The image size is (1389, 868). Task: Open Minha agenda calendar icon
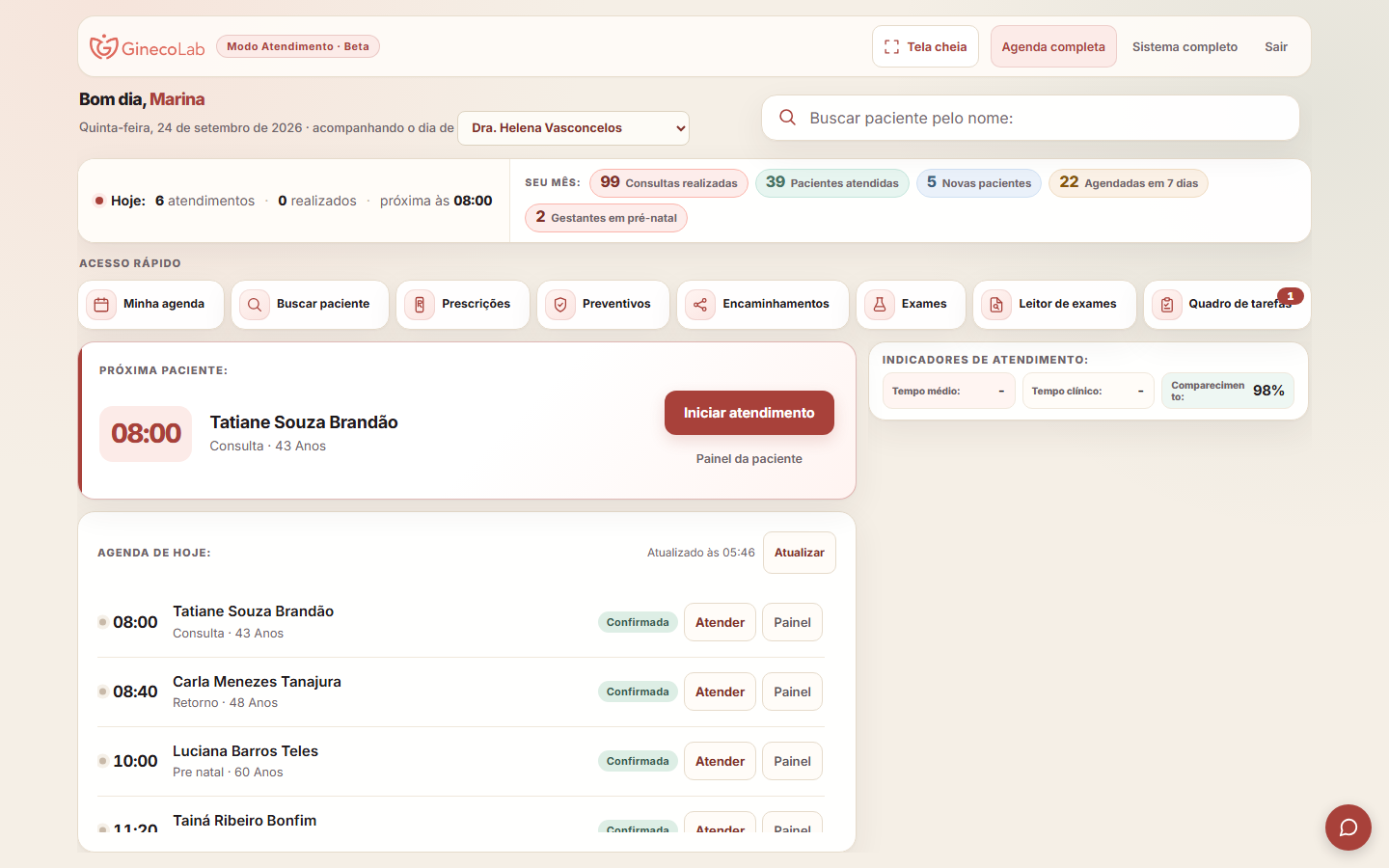pos(101,305)
